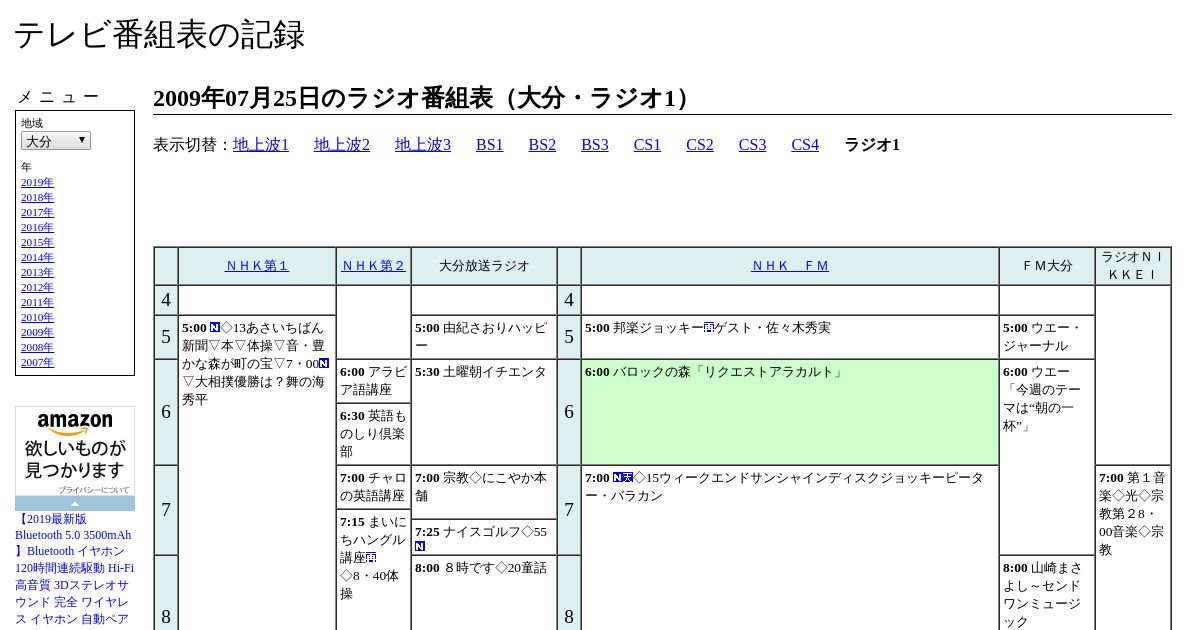The width and height of the screenshot is (1200, 630).
Task: Jump to the 2008年 archive
Action: pyautogui.click(x=37, y=347)
